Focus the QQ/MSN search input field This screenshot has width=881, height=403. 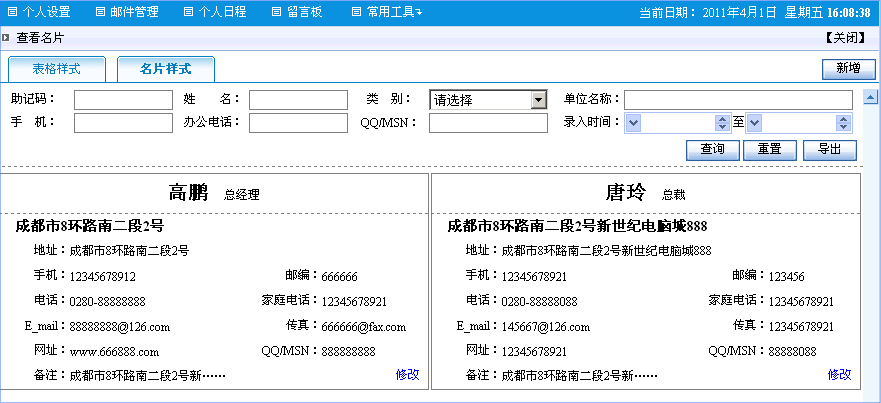coord(488,123)
